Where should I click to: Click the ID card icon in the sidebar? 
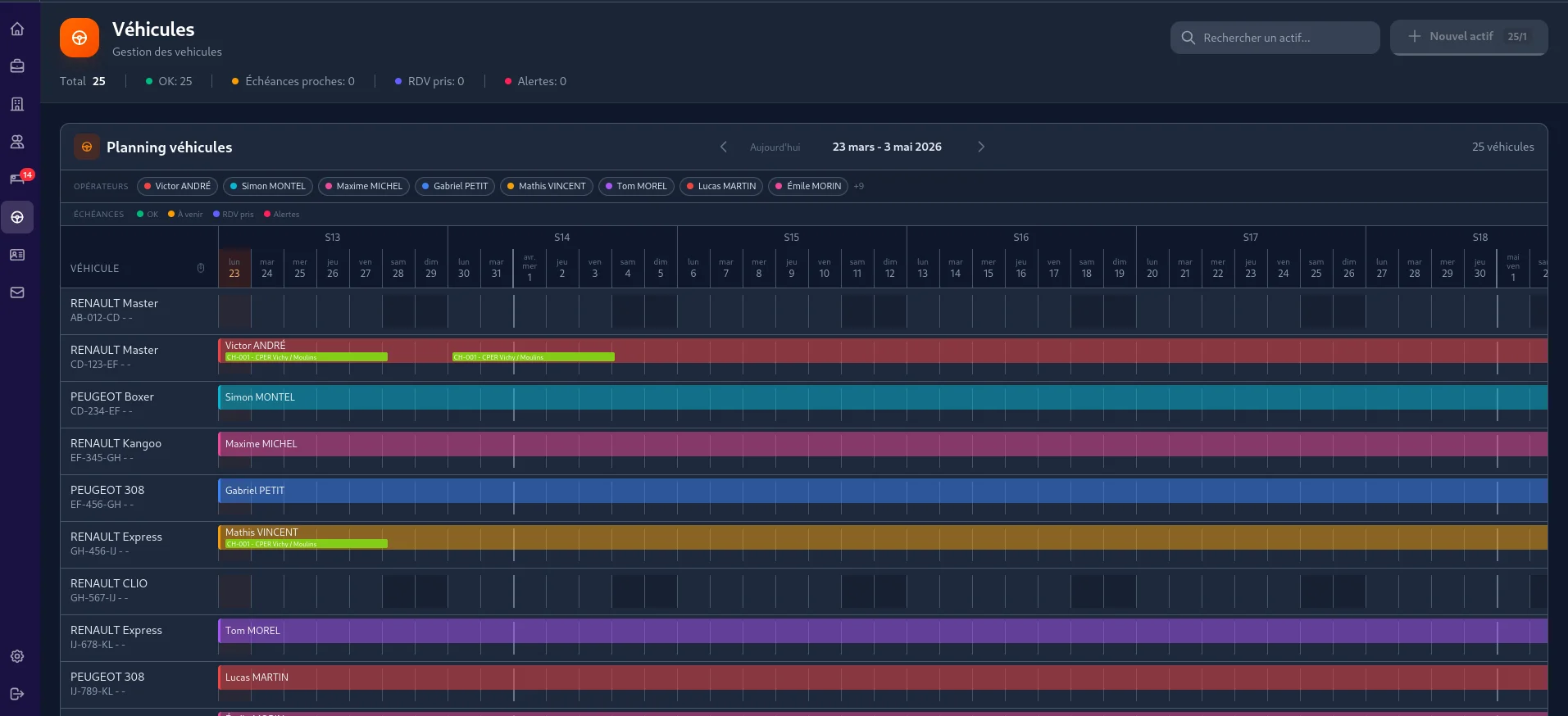click(x=17, y=255)
